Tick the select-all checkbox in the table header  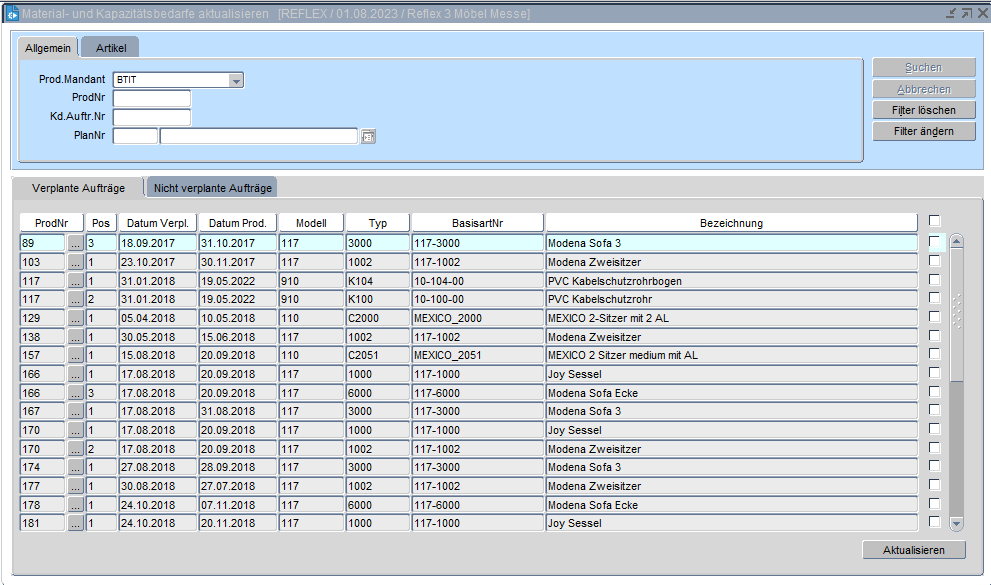(x=934, y=221)
